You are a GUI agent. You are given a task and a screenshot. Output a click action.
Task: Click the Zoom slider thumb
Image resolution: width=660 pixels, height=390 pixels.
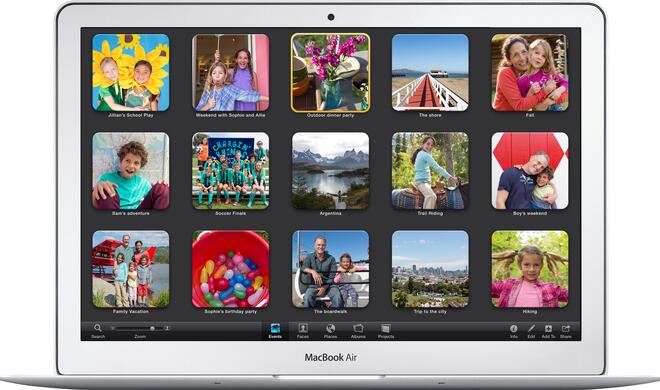pos(152,328)
